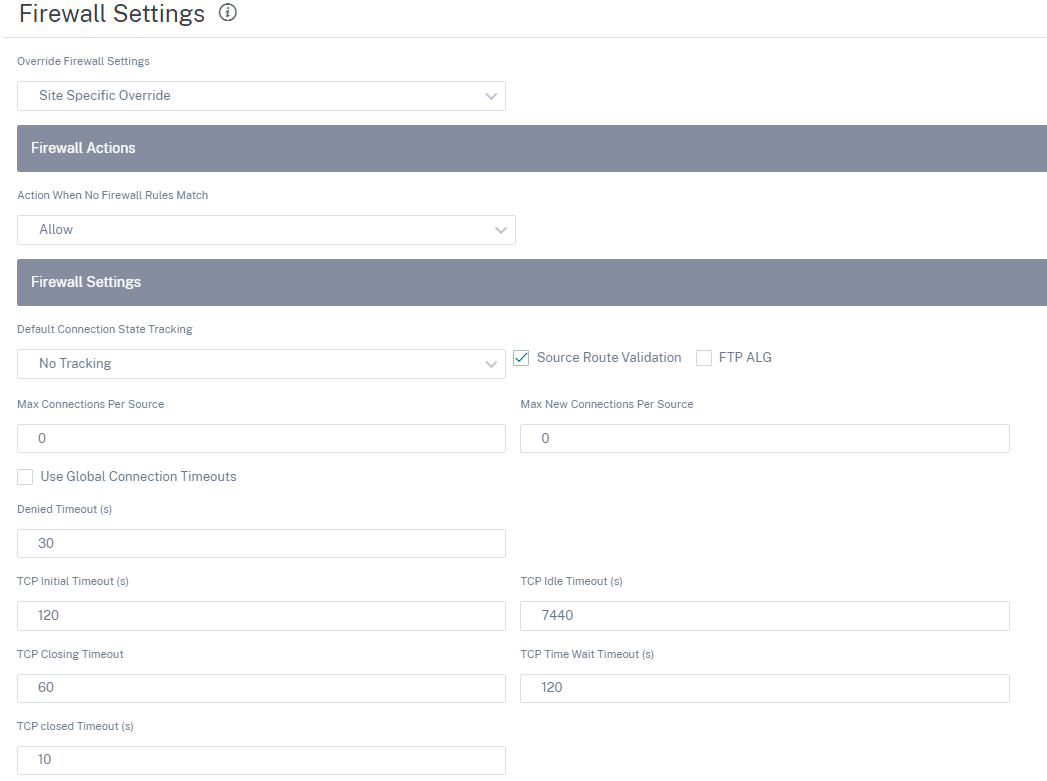
Task: Click the chevron arrow on the Allow dropdown
Action: coord(501,230)
